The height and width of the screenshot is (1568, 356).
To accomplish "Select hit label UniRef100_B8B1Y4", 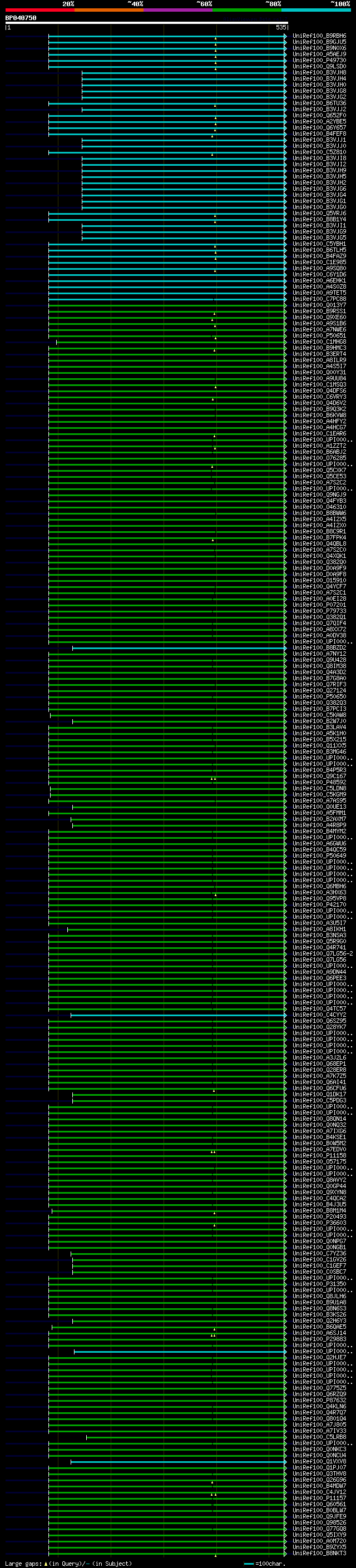I will [x=319, y=219].
